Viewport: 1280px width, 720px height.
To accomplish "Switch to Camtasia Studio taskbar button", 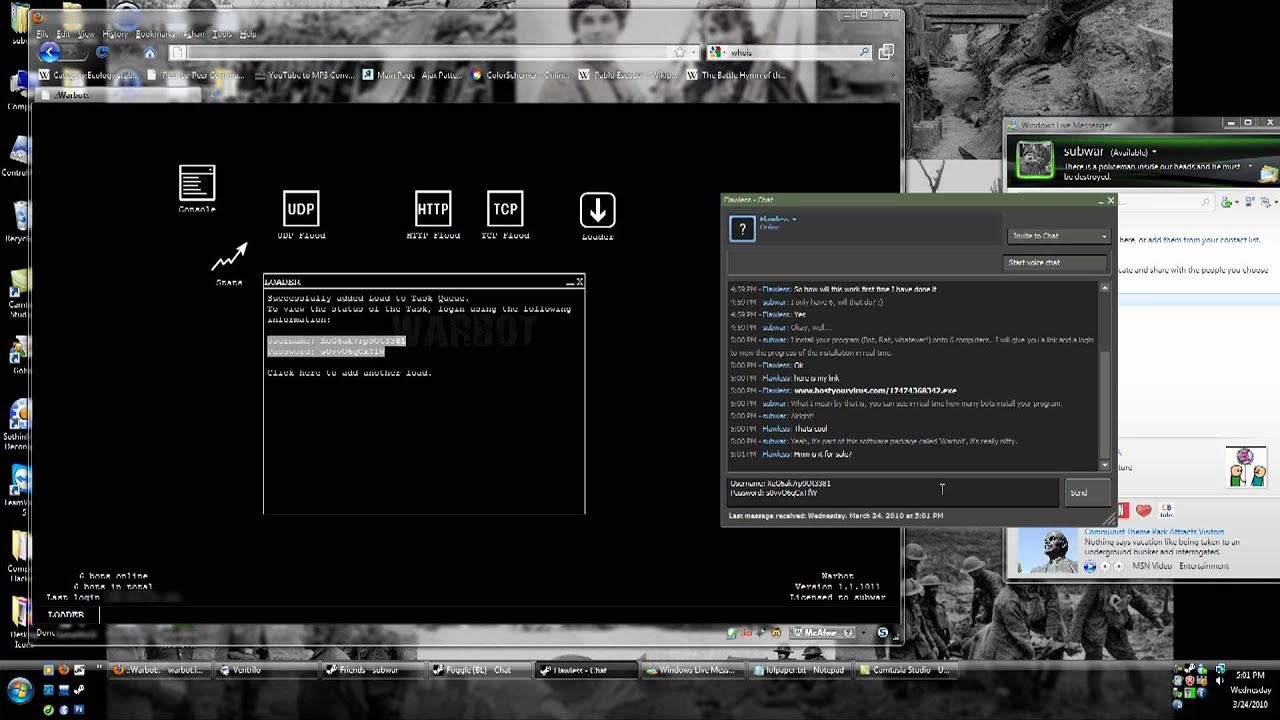I will tap(905, 670).
